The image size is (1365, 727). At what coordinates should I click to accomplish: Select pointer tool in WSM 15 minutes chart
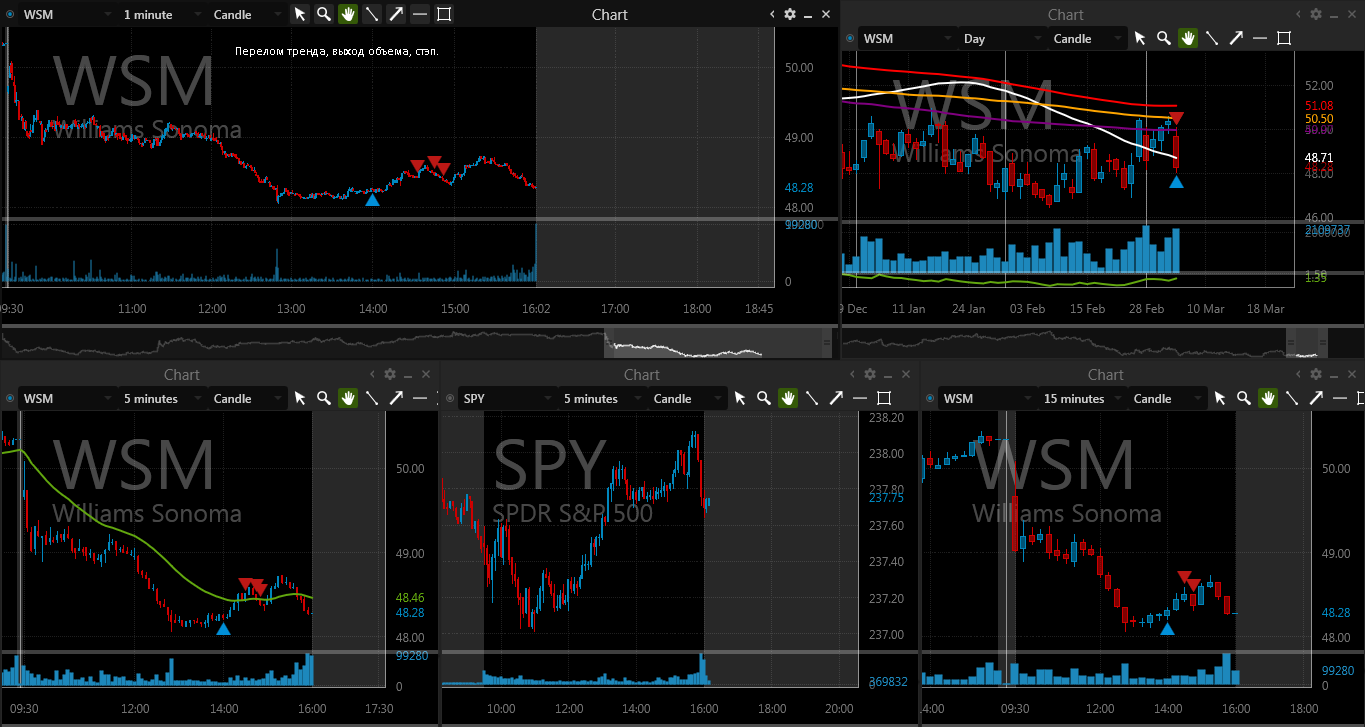1220,398
